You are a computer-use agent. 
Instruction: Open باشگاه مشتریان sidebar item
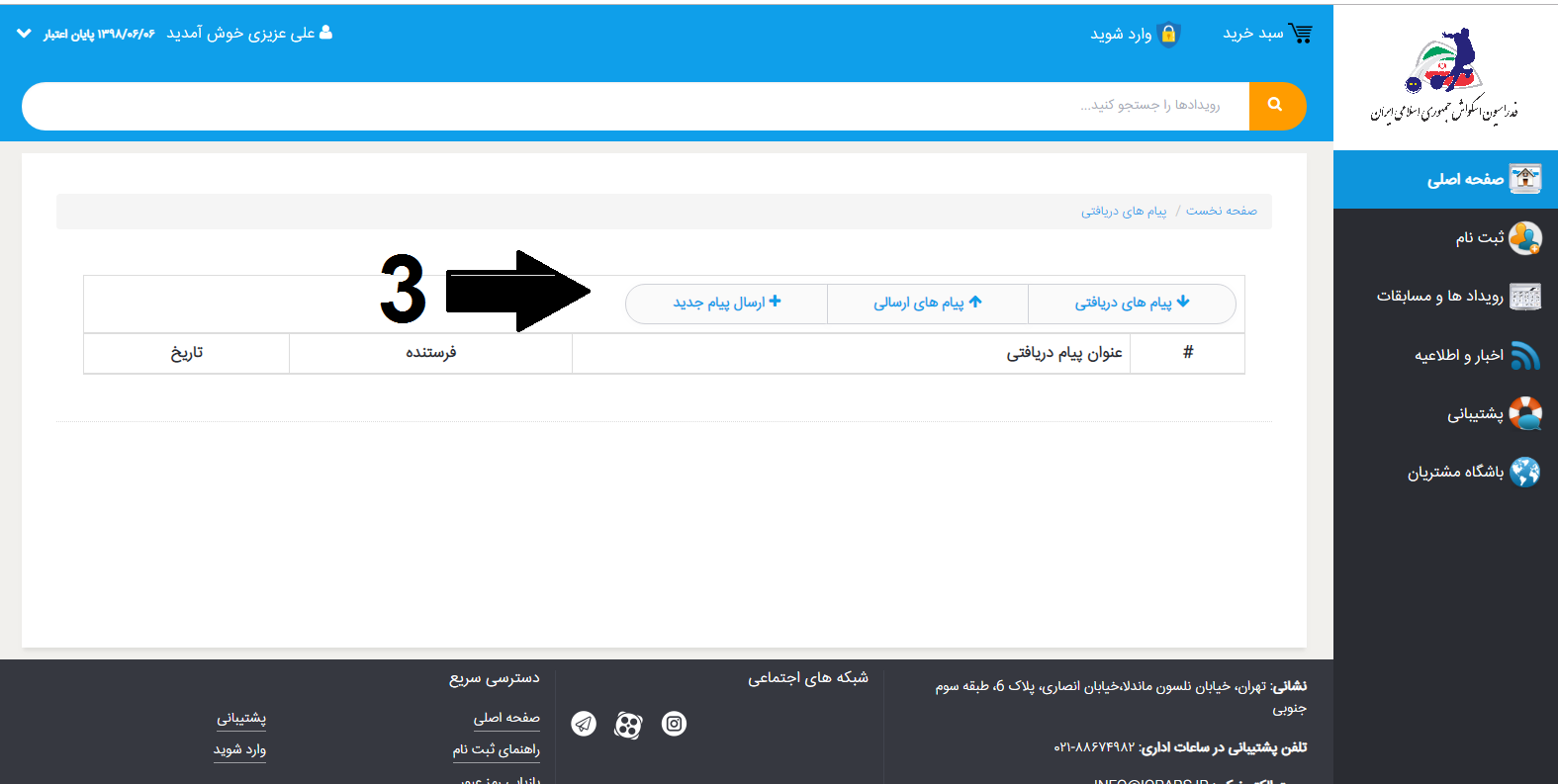point(1455,473)
